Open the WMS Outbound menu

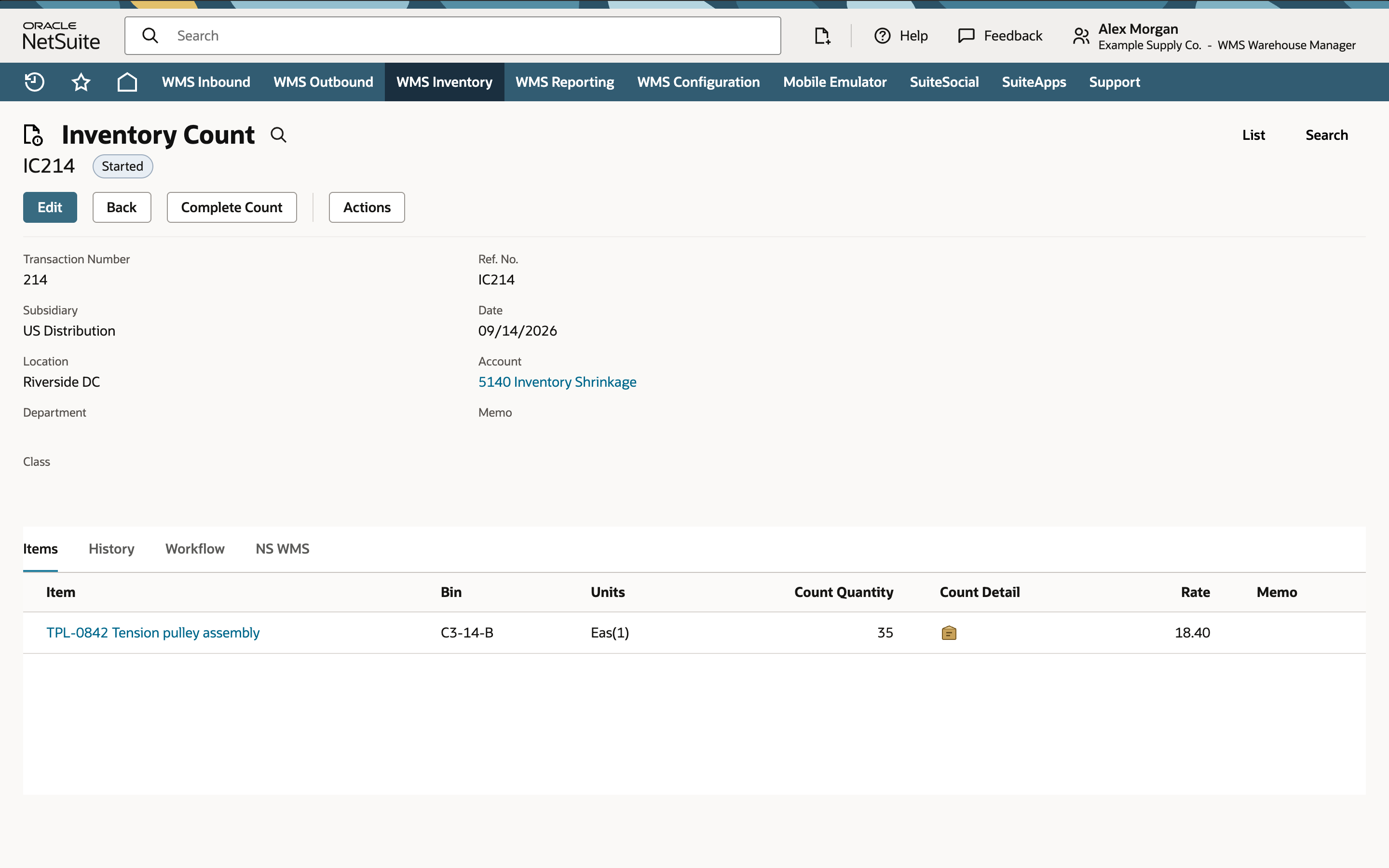pyautogui.click(x=323, y=82)
